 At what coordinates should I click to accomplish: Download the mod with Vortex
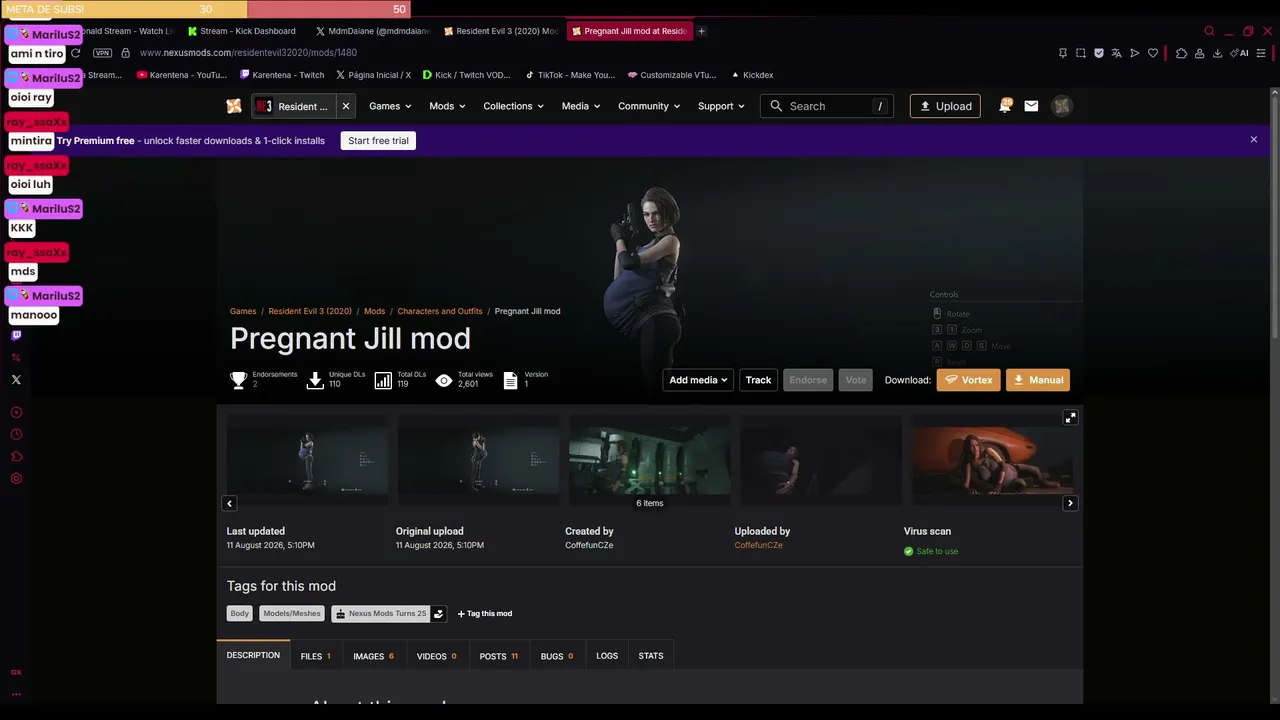(x=968, y=380)
